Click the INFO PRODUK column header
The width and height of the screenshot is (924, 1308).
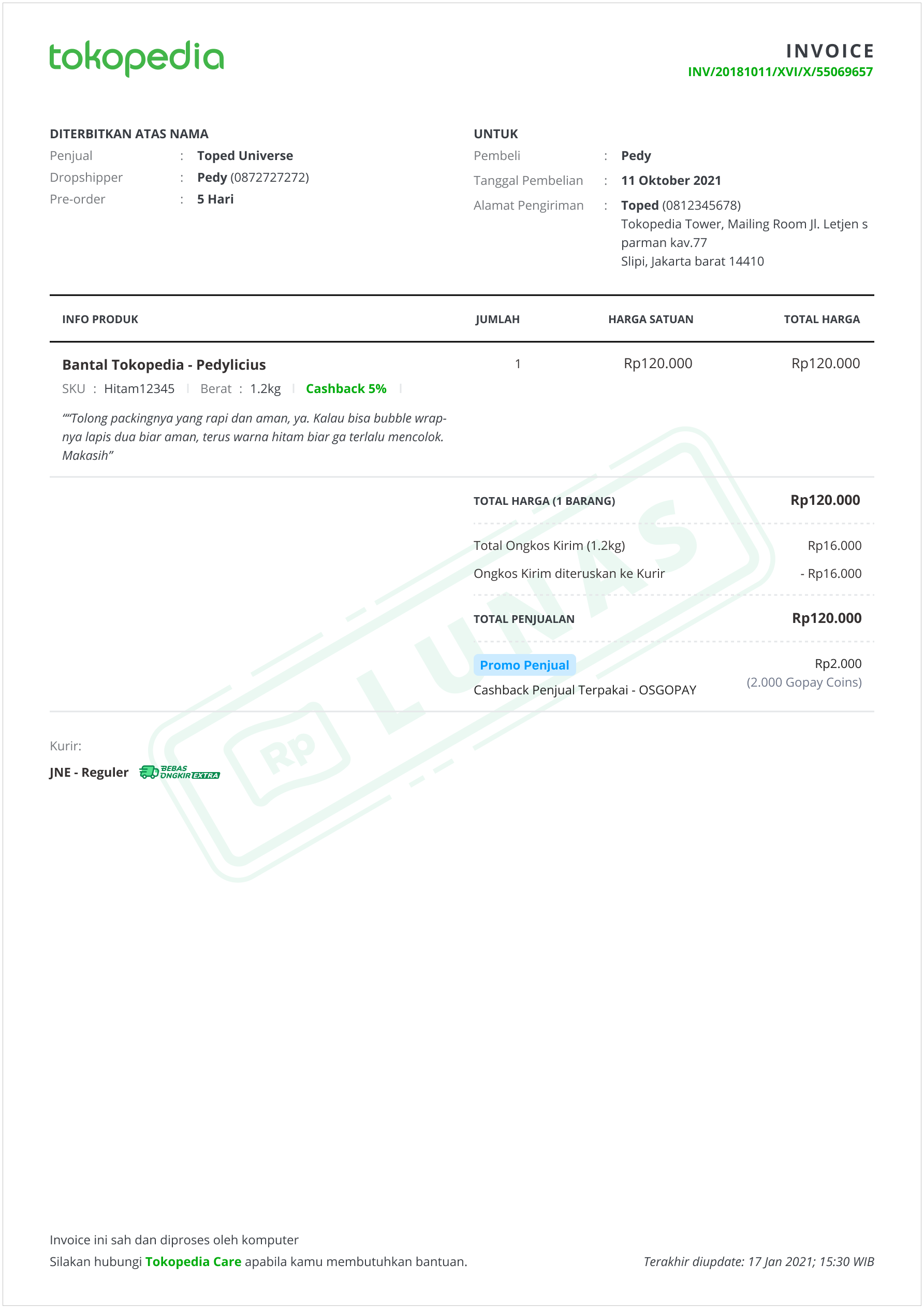click(100, 319)
